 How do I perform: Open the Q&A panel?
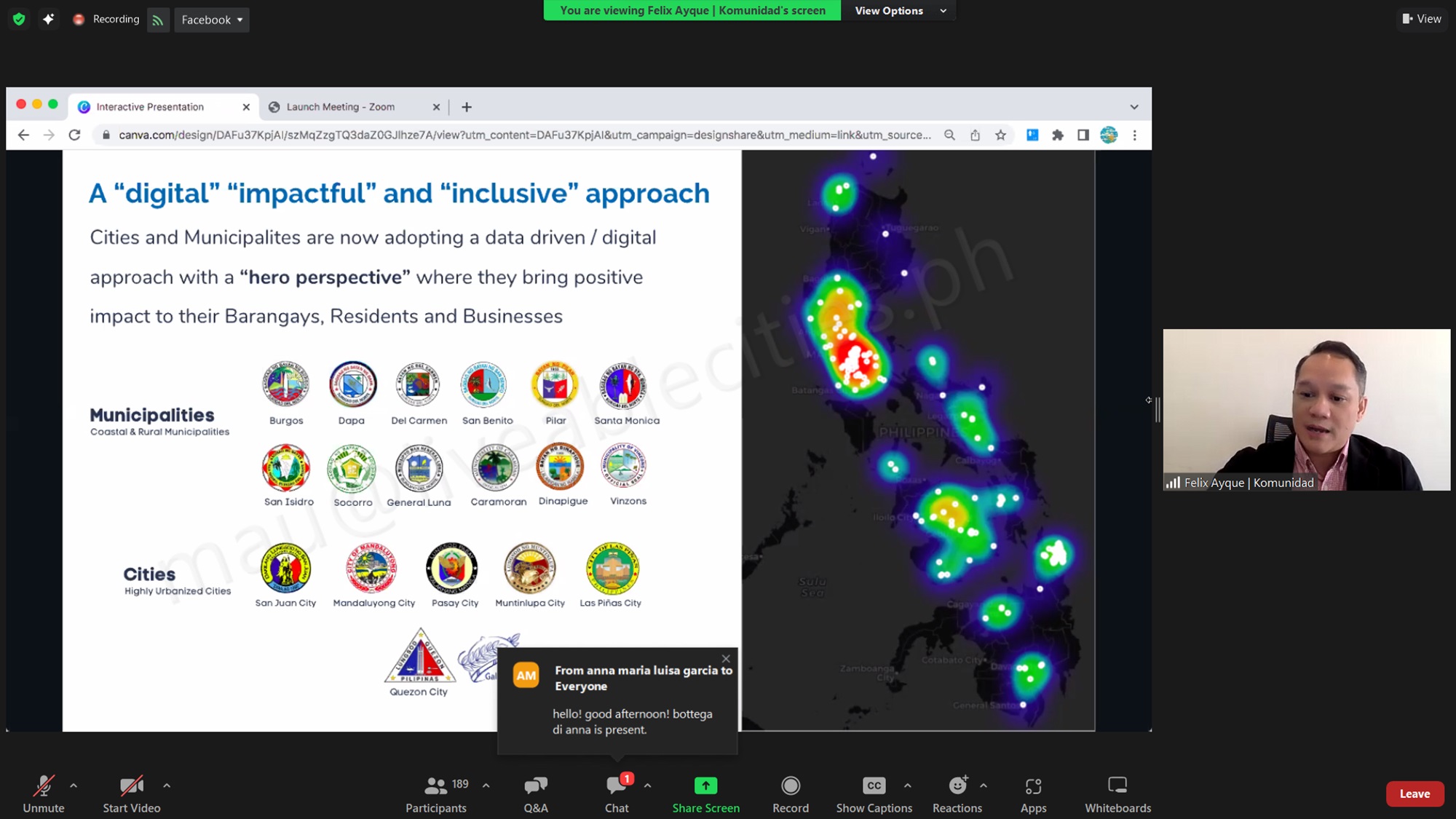click(x=536, y=794)
